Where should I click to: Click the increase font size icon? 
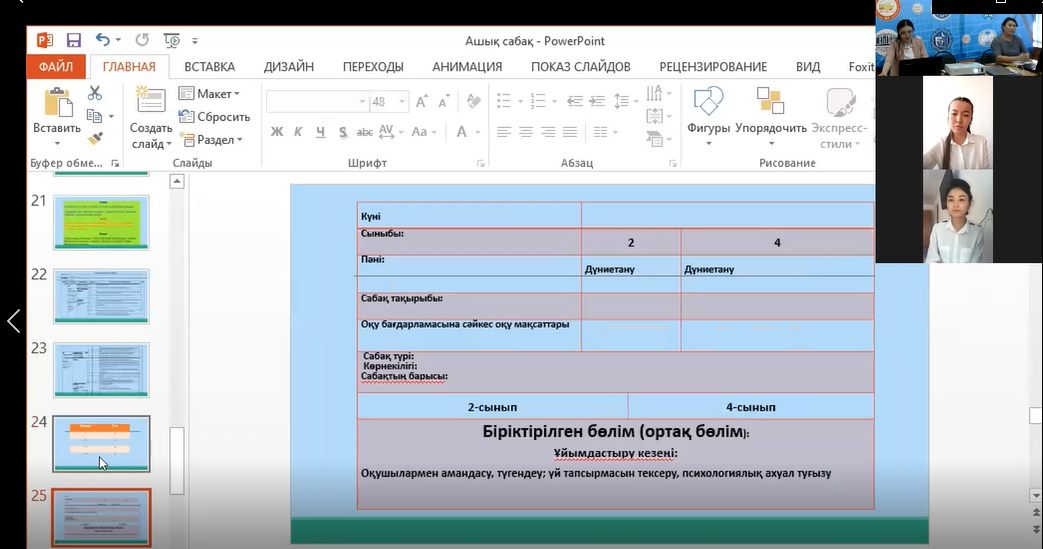[x=422, y=102]
